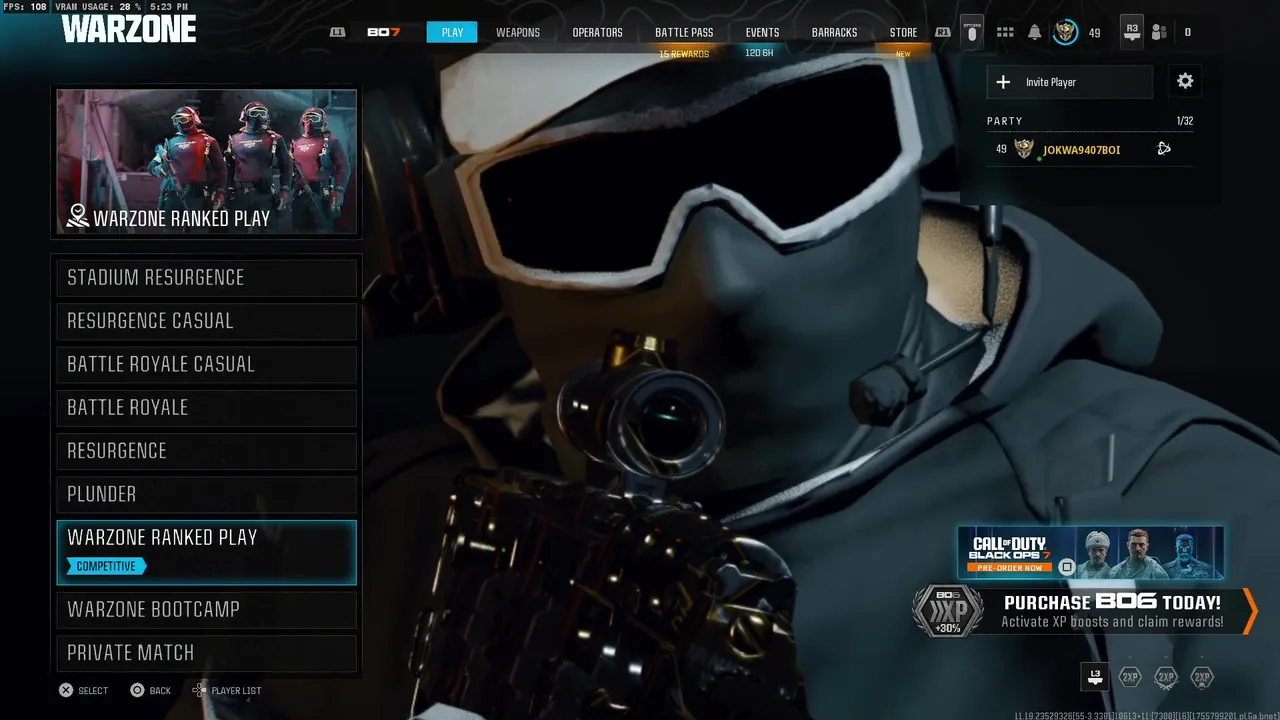Click the orange arrow on purchase banner
Viewport: 1280px width, 720px height.
[1249, 611]
